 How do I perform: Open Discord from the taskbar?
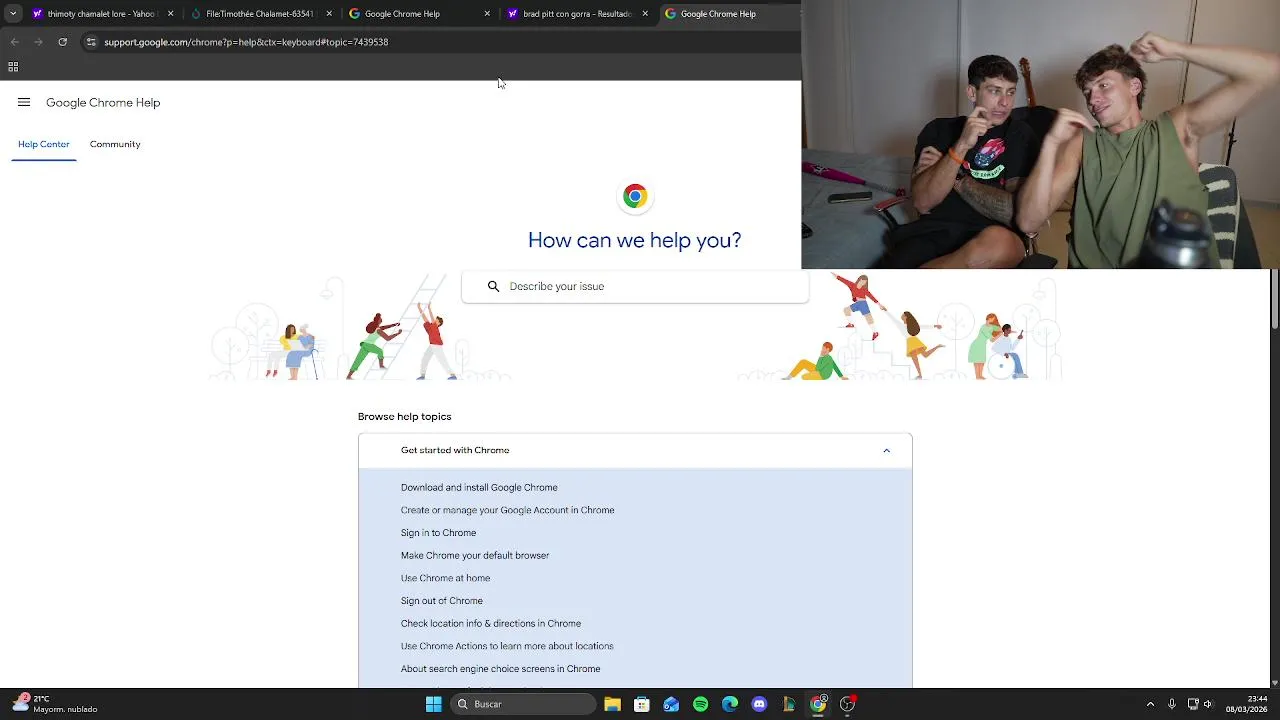pyautogui.click(x=759, y=704)
